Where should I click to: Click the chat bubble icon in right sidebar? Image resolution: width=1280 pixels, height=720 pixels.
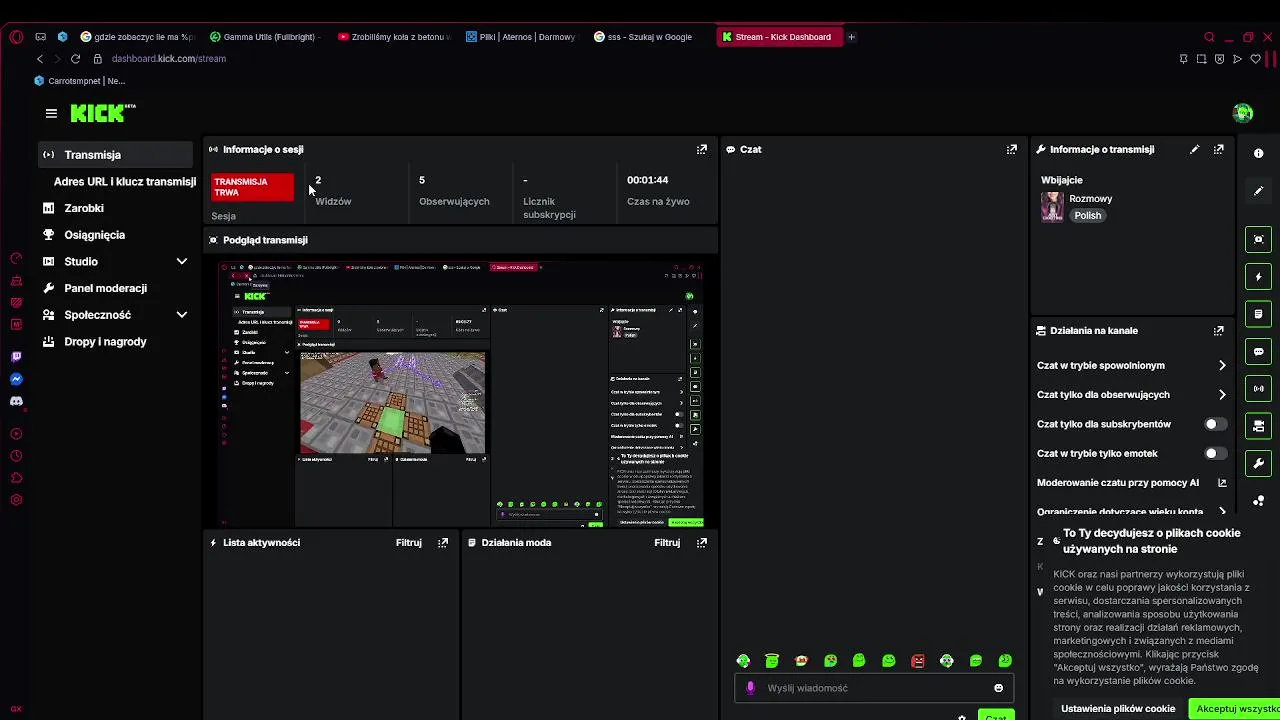point(1259,351)
